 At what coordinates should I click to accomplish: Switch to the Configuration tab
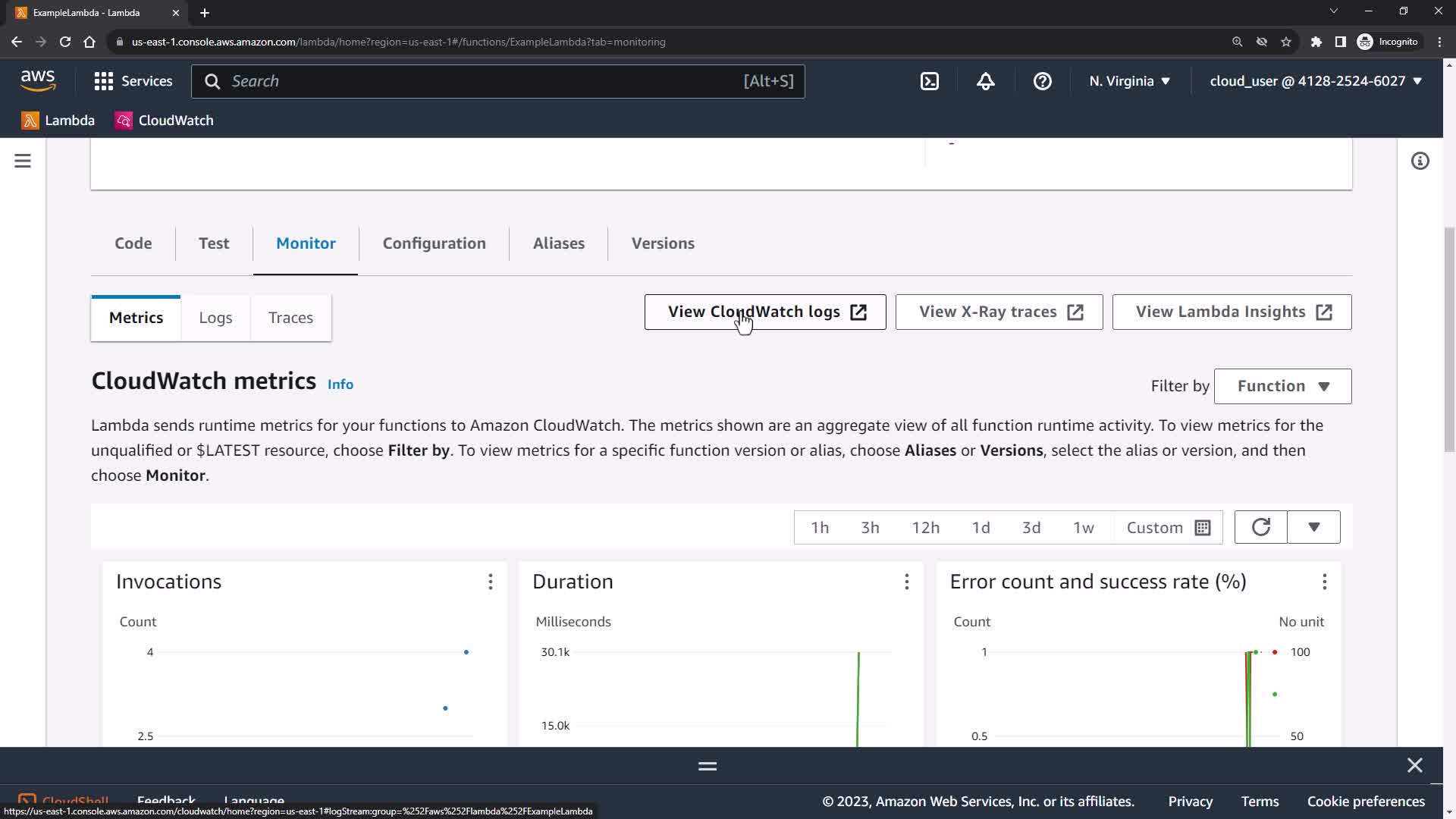coord(434,243)
